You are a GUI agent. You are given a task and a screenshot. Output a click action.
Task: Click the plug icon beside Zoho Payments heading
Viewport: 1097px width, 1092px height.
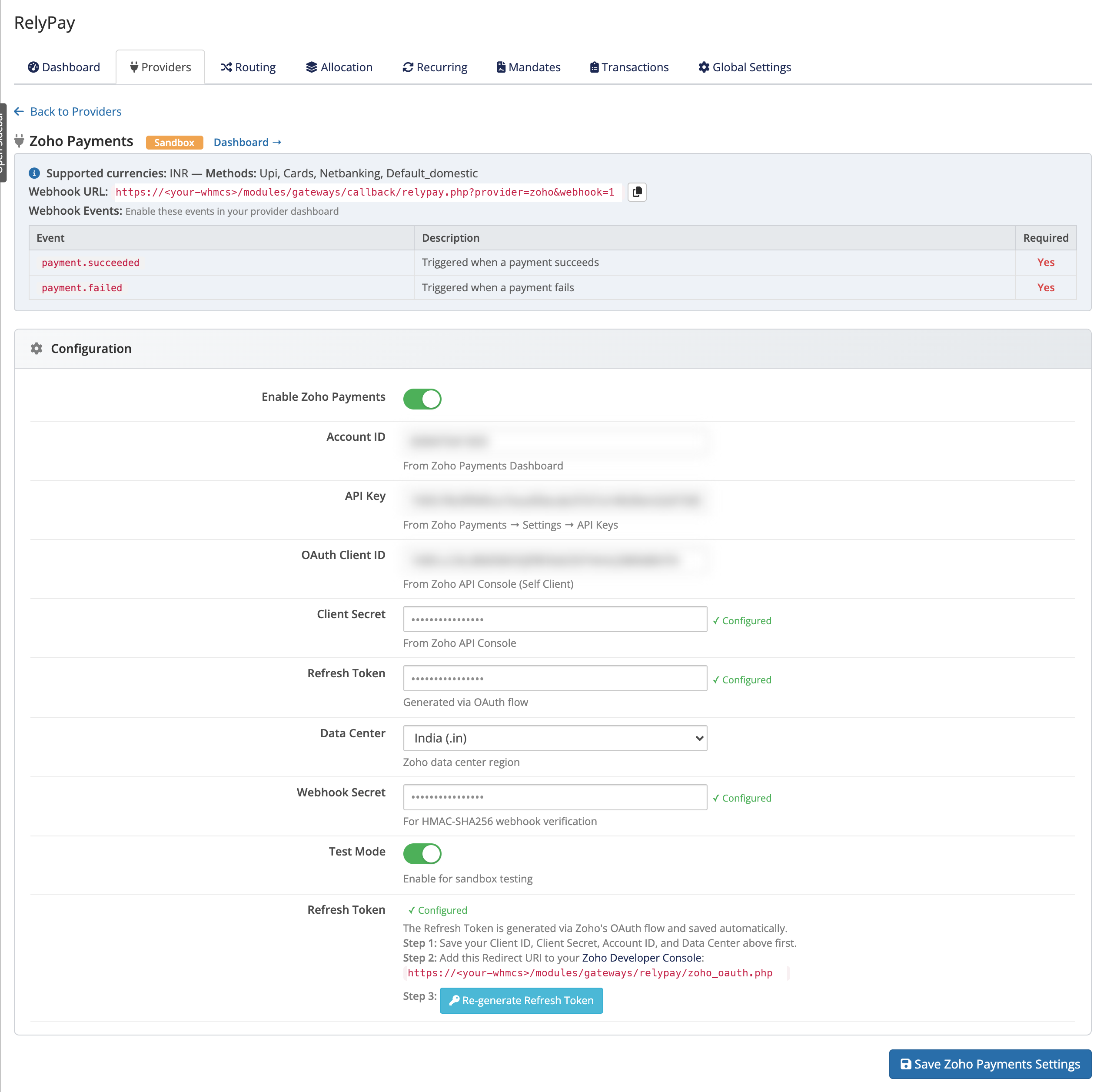coord(19,141)
